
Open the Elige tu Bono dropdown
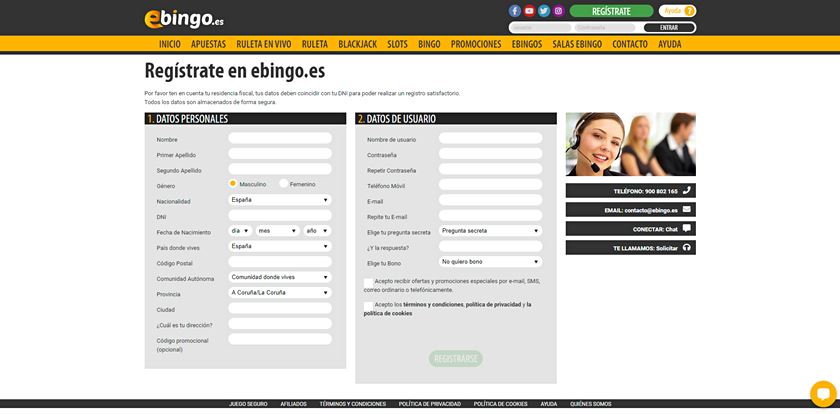(x=490, y=262)
